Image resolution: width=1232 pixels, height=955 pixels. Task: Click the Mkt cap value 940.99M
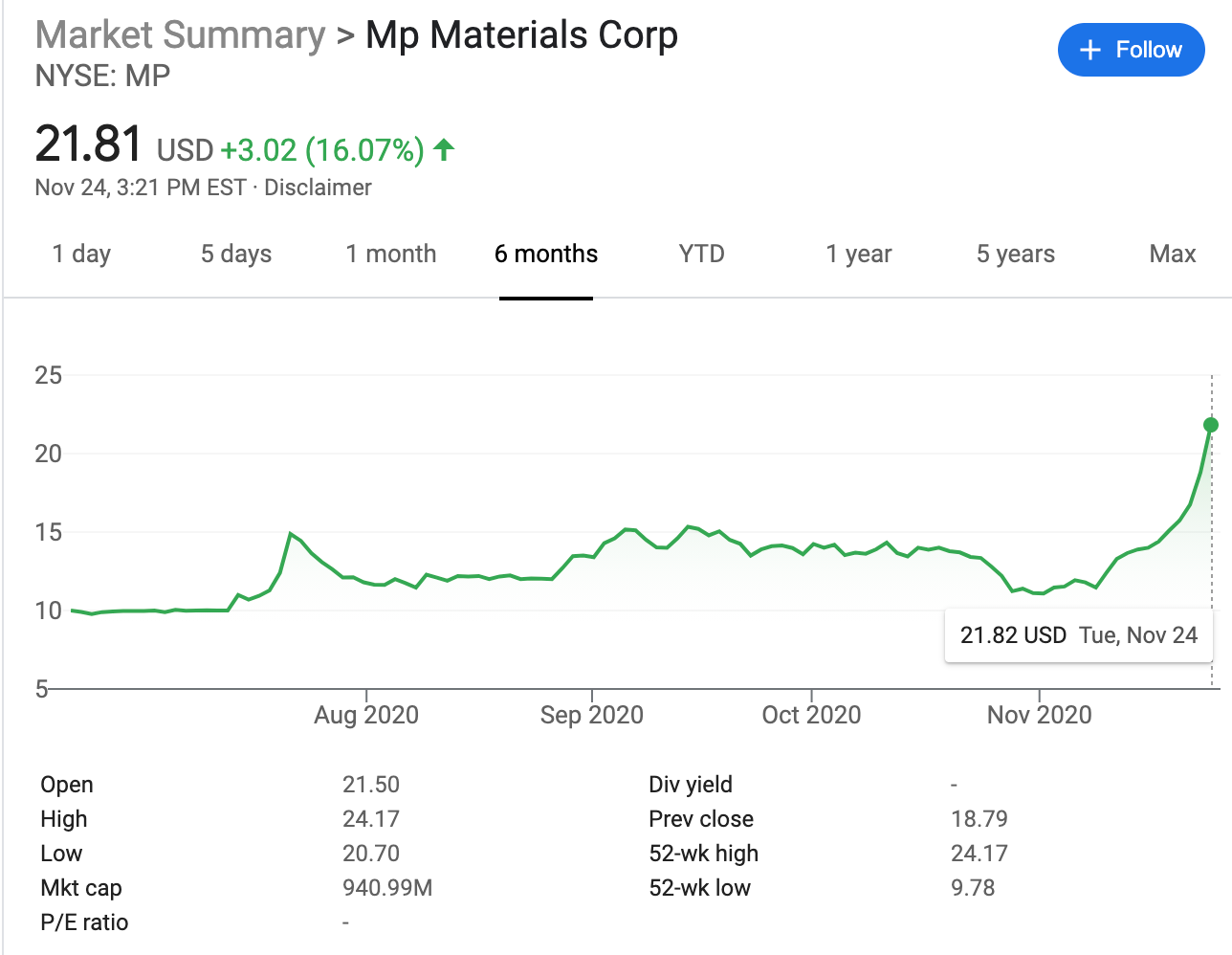pos(387,888)
